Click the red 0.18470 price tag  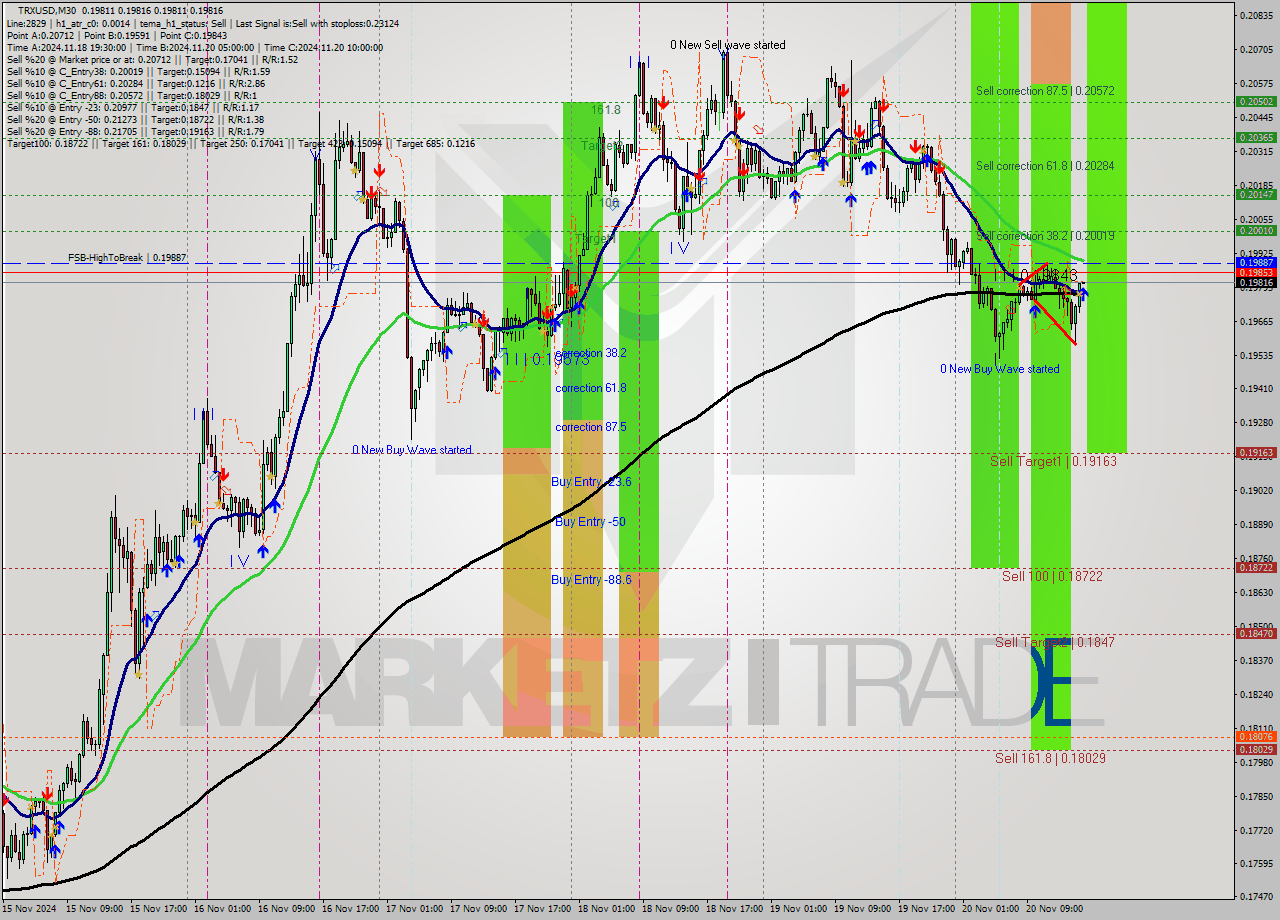pyautogui.click(x=1256, y=634)
